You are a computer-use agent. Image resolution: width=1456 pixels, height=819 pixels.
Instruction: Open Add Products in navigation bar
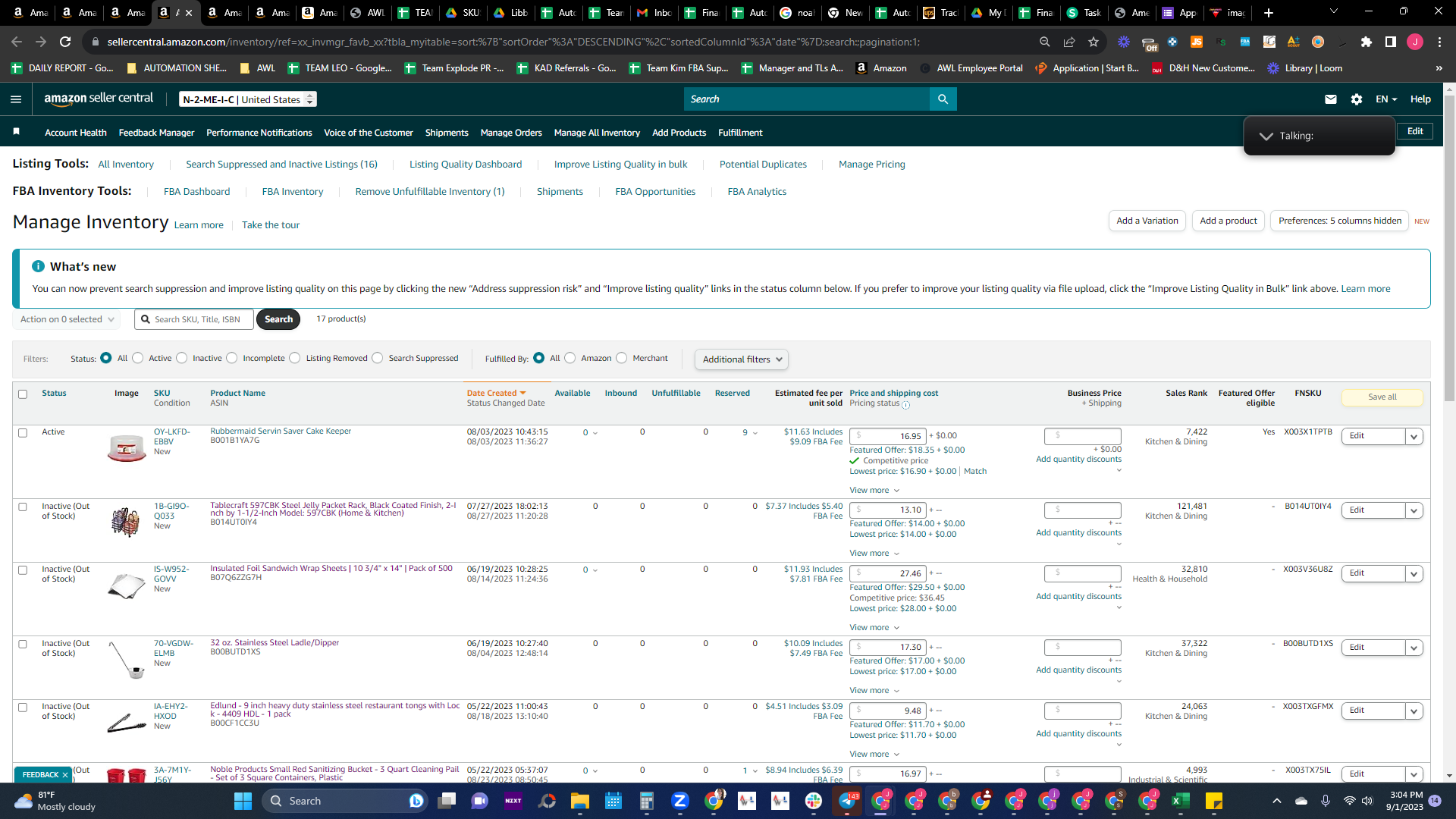[x=679, y=133]
